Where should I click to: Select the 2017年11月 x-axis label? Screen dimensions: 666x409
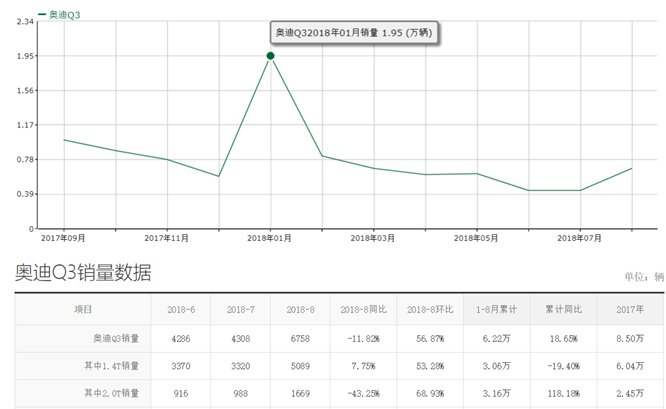(166, 238)
